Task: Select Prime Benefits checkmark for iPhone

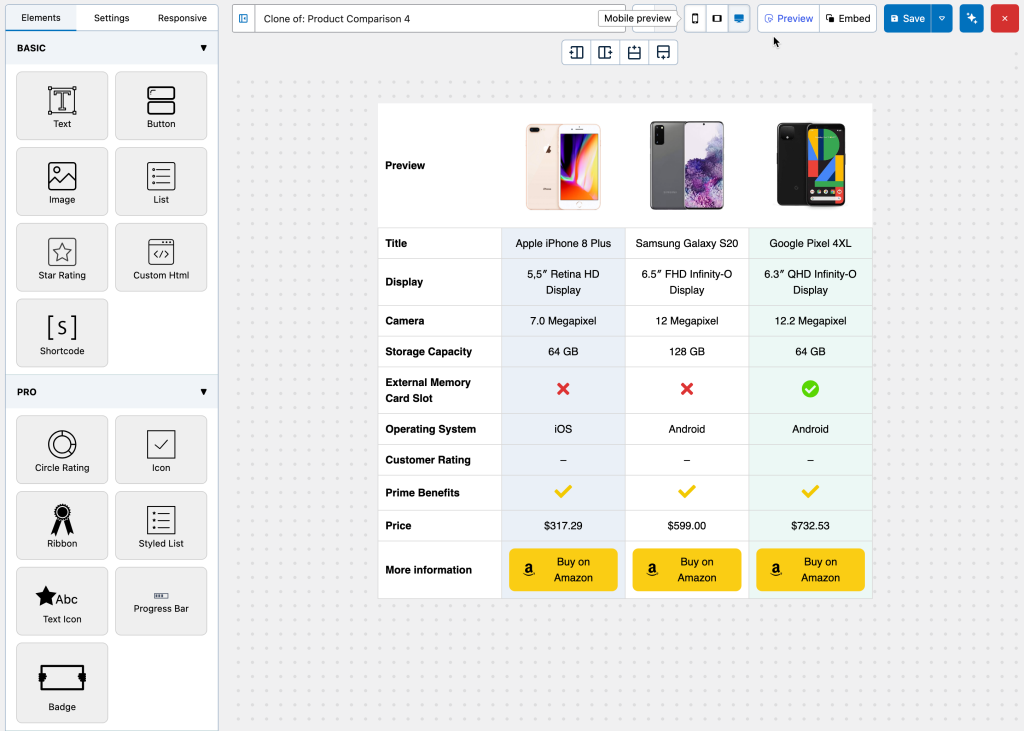Action: pos(563,491)
